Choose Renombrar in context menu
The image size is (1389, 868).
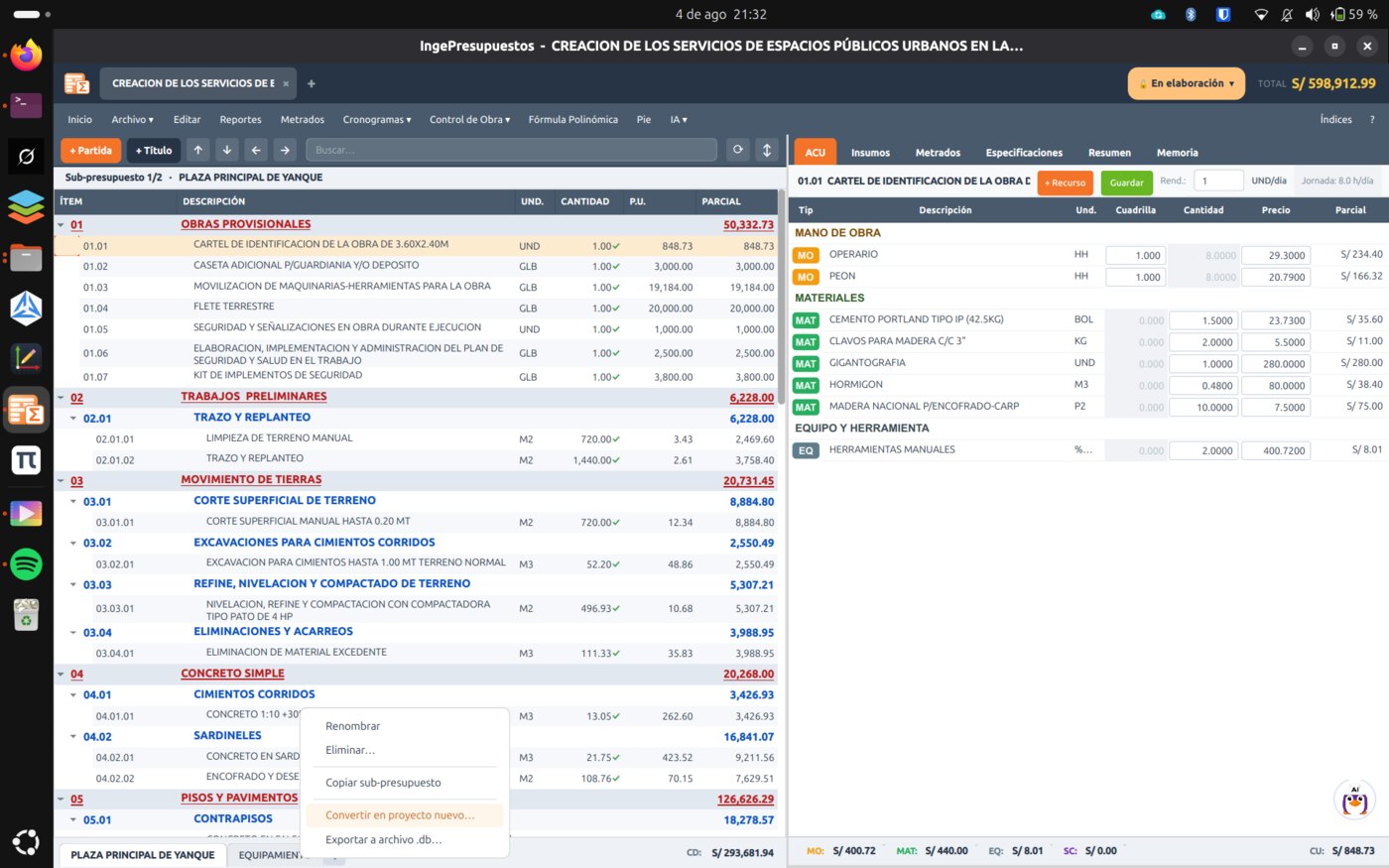tap(405, 726)
